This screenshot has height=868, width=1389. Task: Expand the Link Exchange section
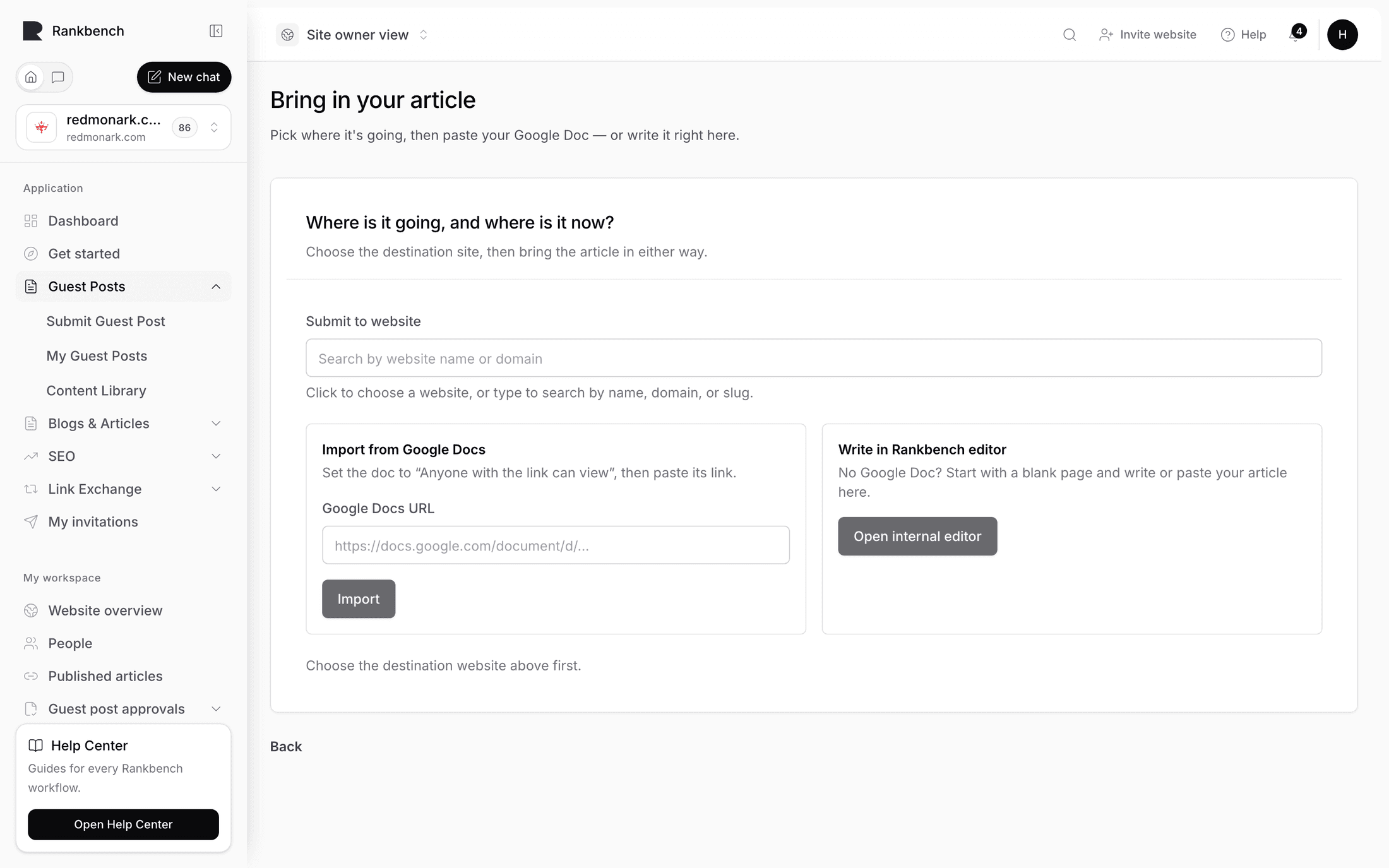[x=124, y=489]
